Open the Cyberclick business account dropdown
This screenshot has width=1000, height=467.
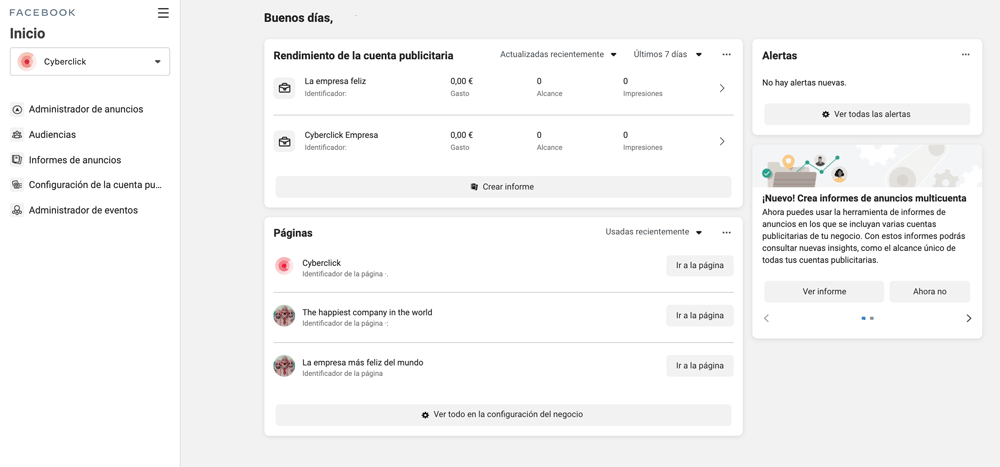click(90, 62)
